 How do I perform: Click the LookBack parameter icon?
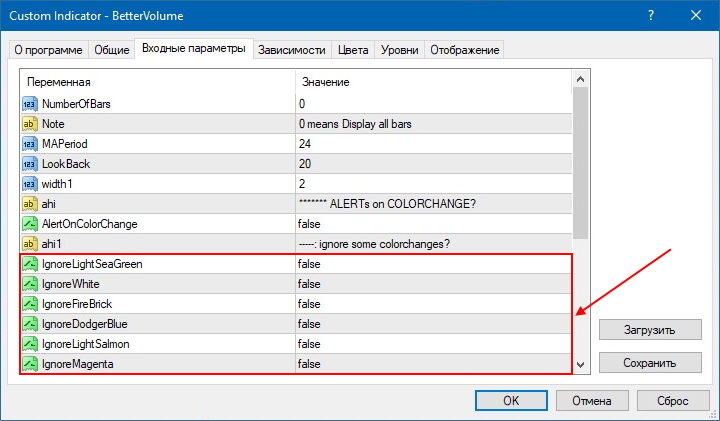pyautogui.click(x=30, y=164)
